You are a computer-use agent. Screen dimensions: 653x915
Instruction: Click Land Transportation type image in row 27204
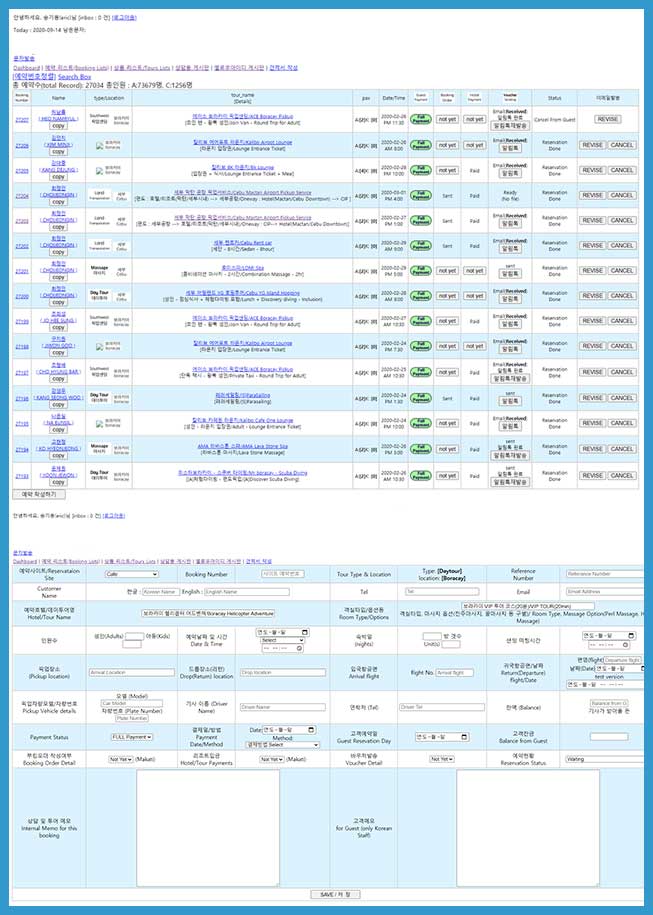point(99,195)
